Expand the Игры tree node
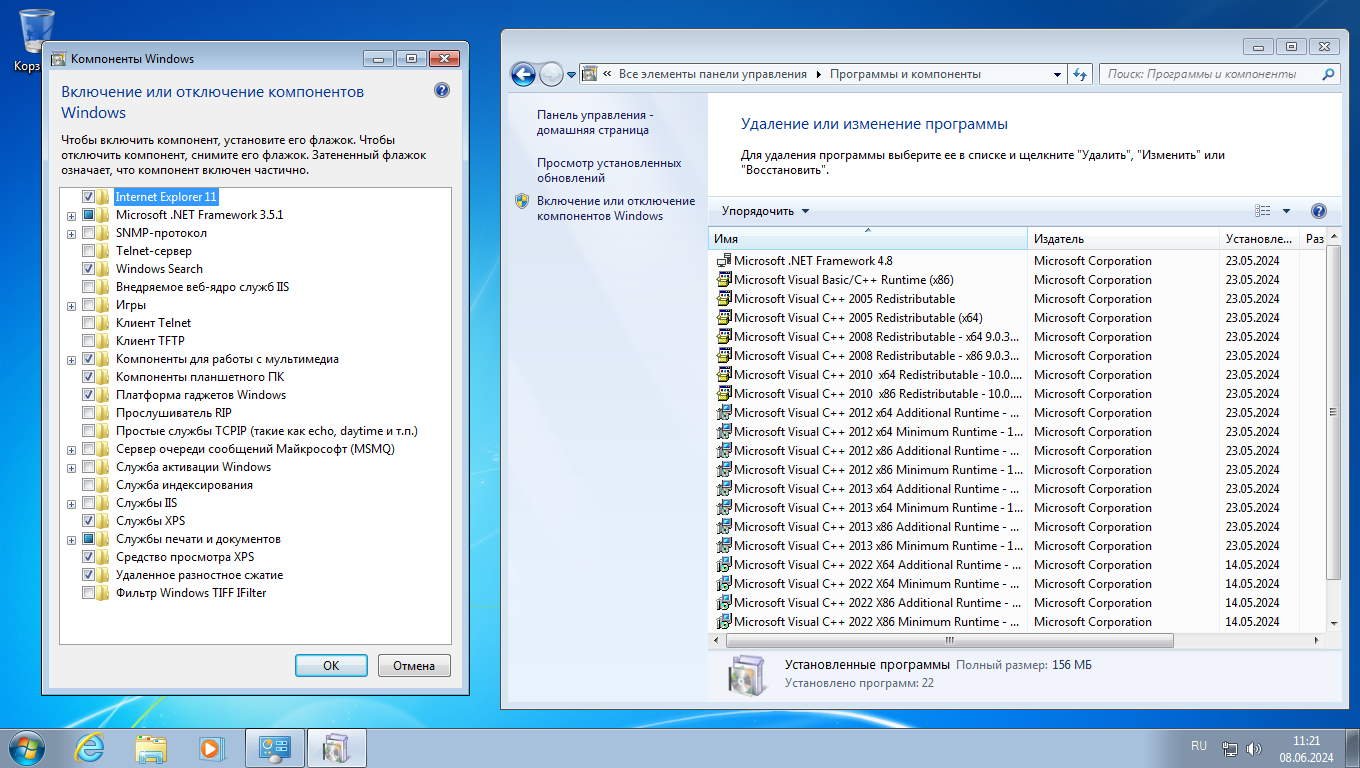Viewport: 1360px width, 768px height. click(x=71, y=305)
